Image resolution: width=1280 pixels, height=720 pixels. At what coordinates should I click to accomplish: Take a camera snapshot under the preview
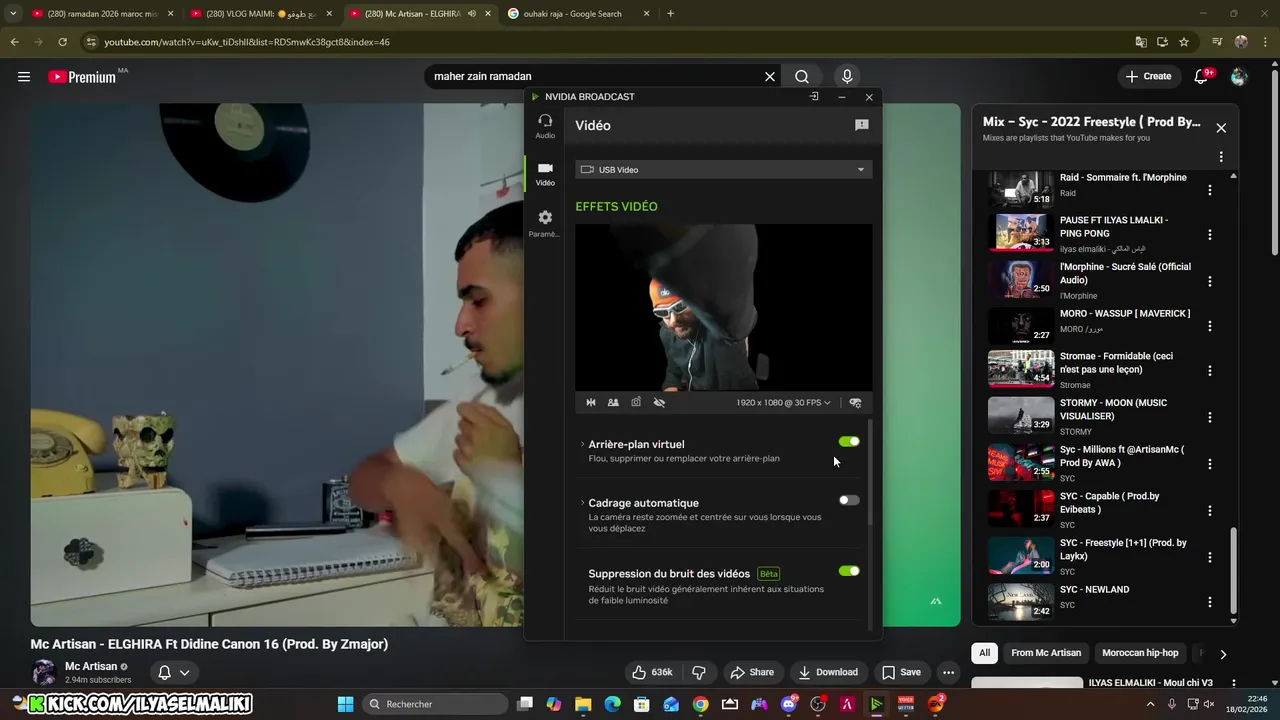click(x=636, y=402)
